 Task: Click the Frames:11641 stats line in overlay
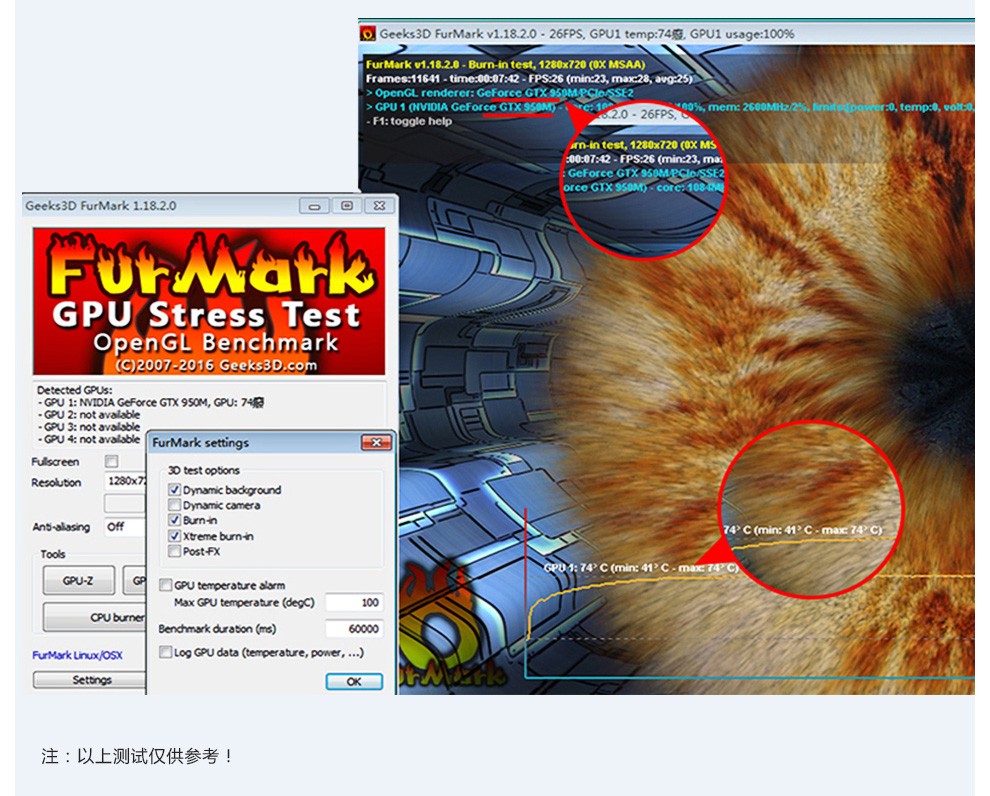click(529, 79)
